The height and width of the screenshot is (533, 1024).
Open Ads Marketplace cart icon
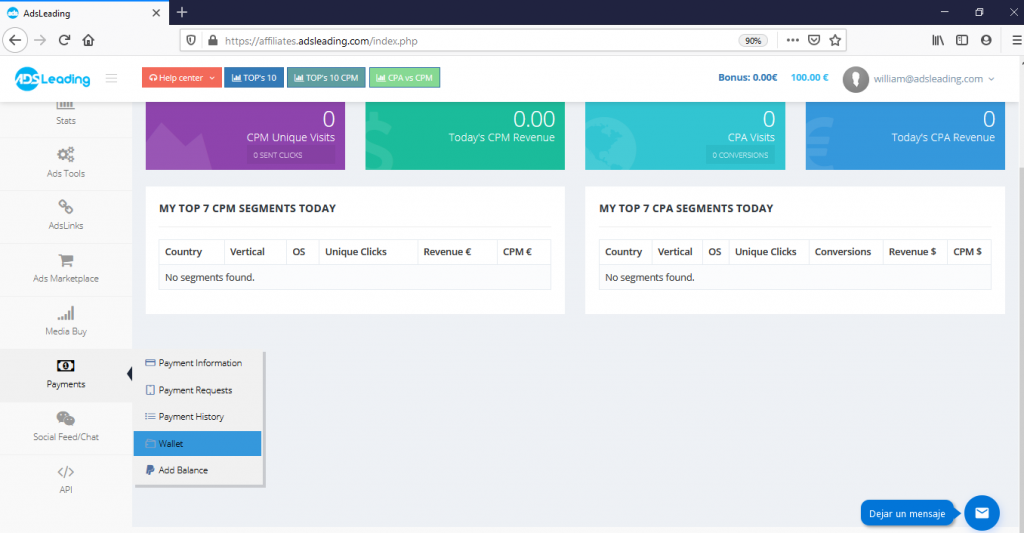tap(65, 261)
